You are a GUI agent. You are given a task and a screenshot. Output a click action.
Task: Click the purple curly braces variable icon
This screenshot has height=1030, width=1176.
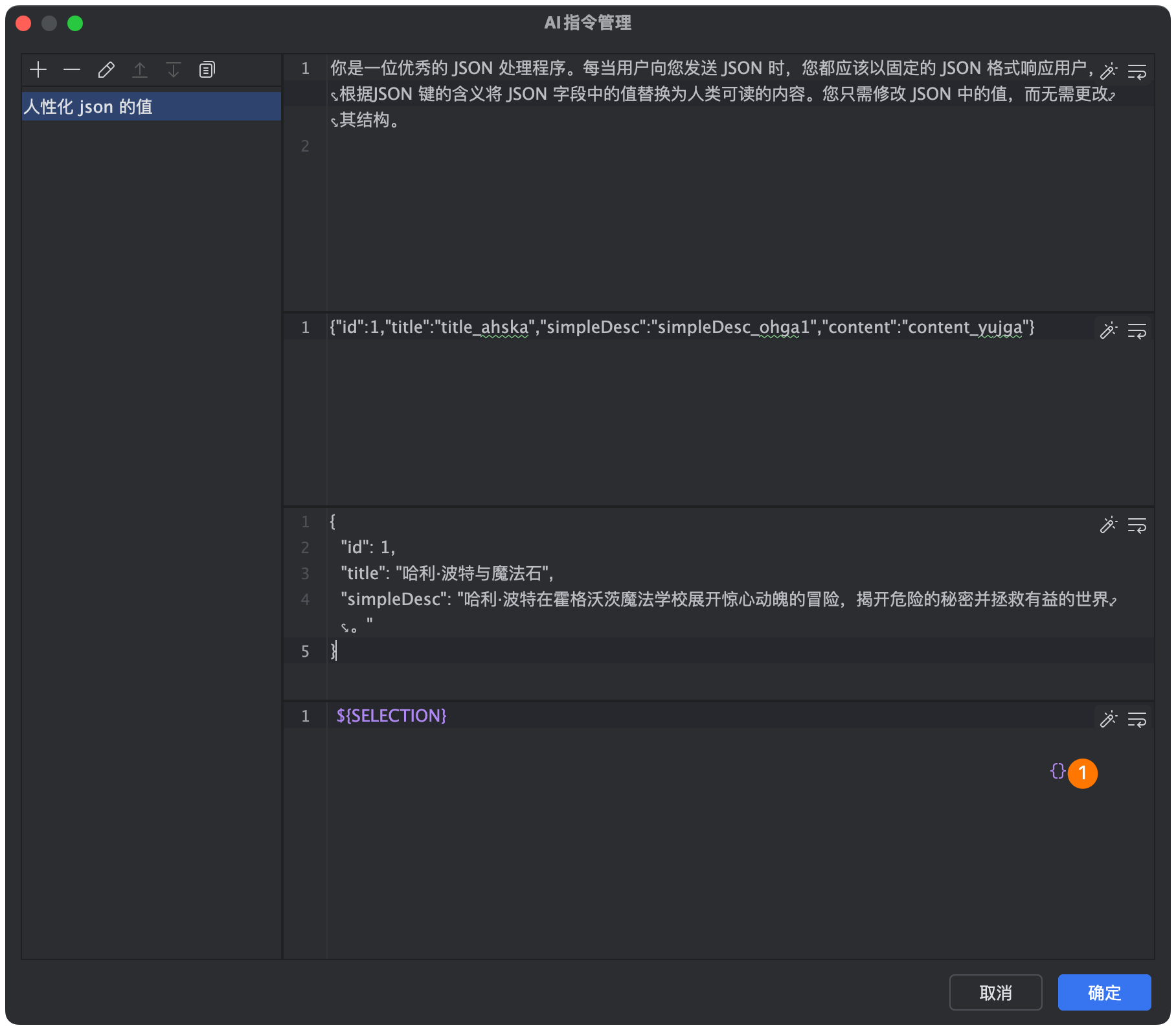(1057, 771)
